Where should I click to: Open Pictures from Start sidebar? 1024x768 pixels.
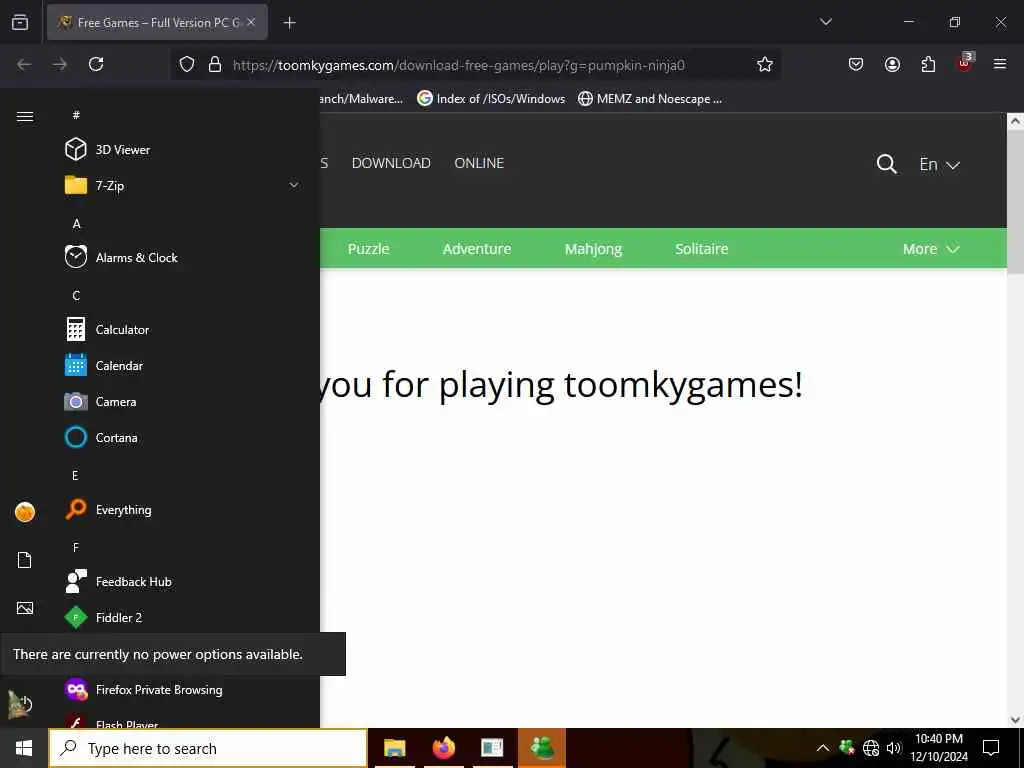click(x=25, y=608)
